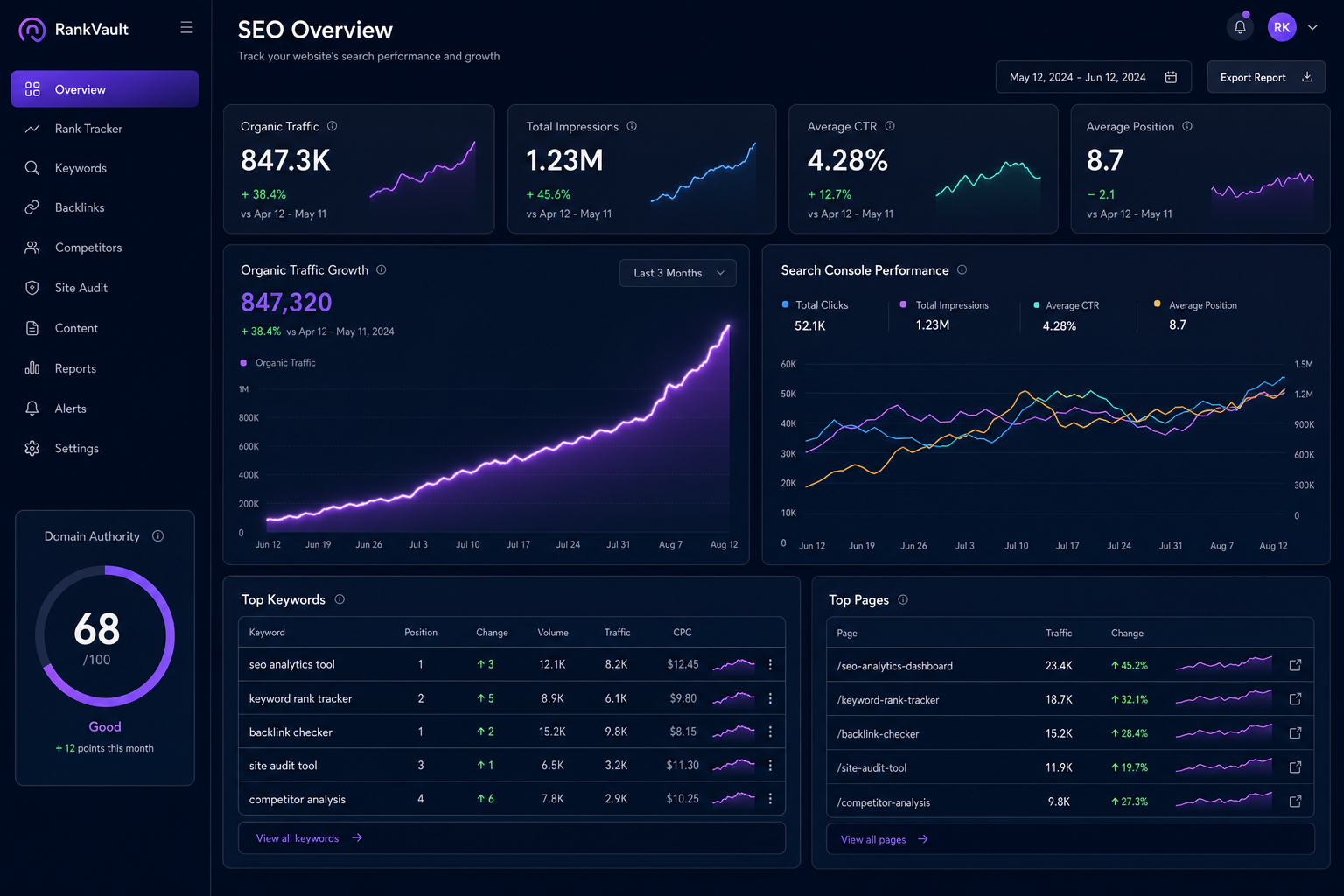The image size is (1344, 896).
Task: Go to Overview in the sidebar
Action: (105, 89)
